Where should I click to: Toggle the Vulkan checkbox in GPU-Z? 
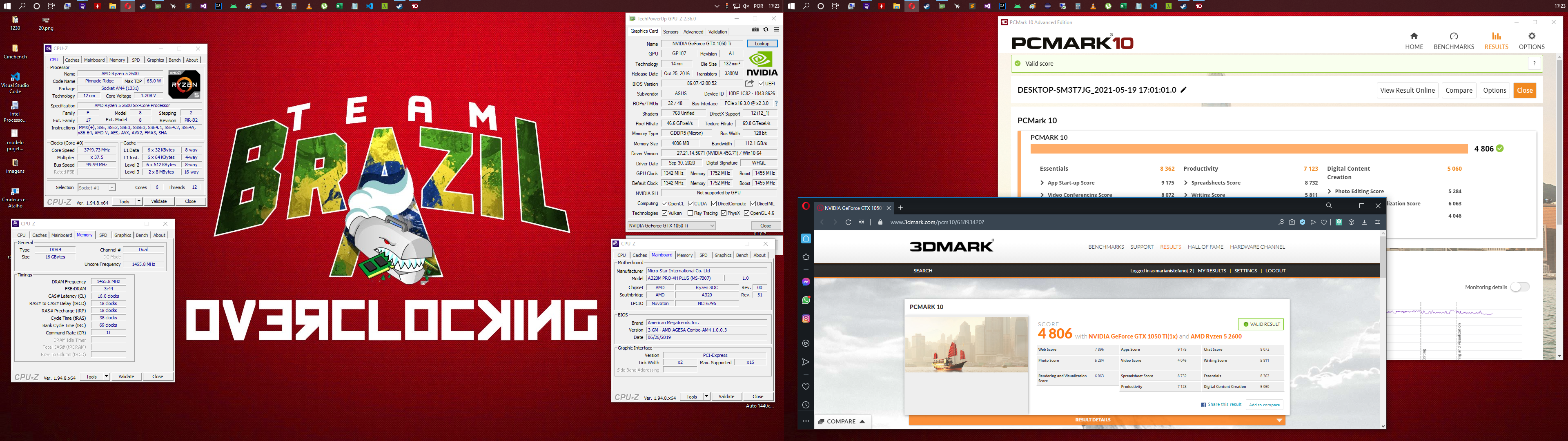(665, 213)
